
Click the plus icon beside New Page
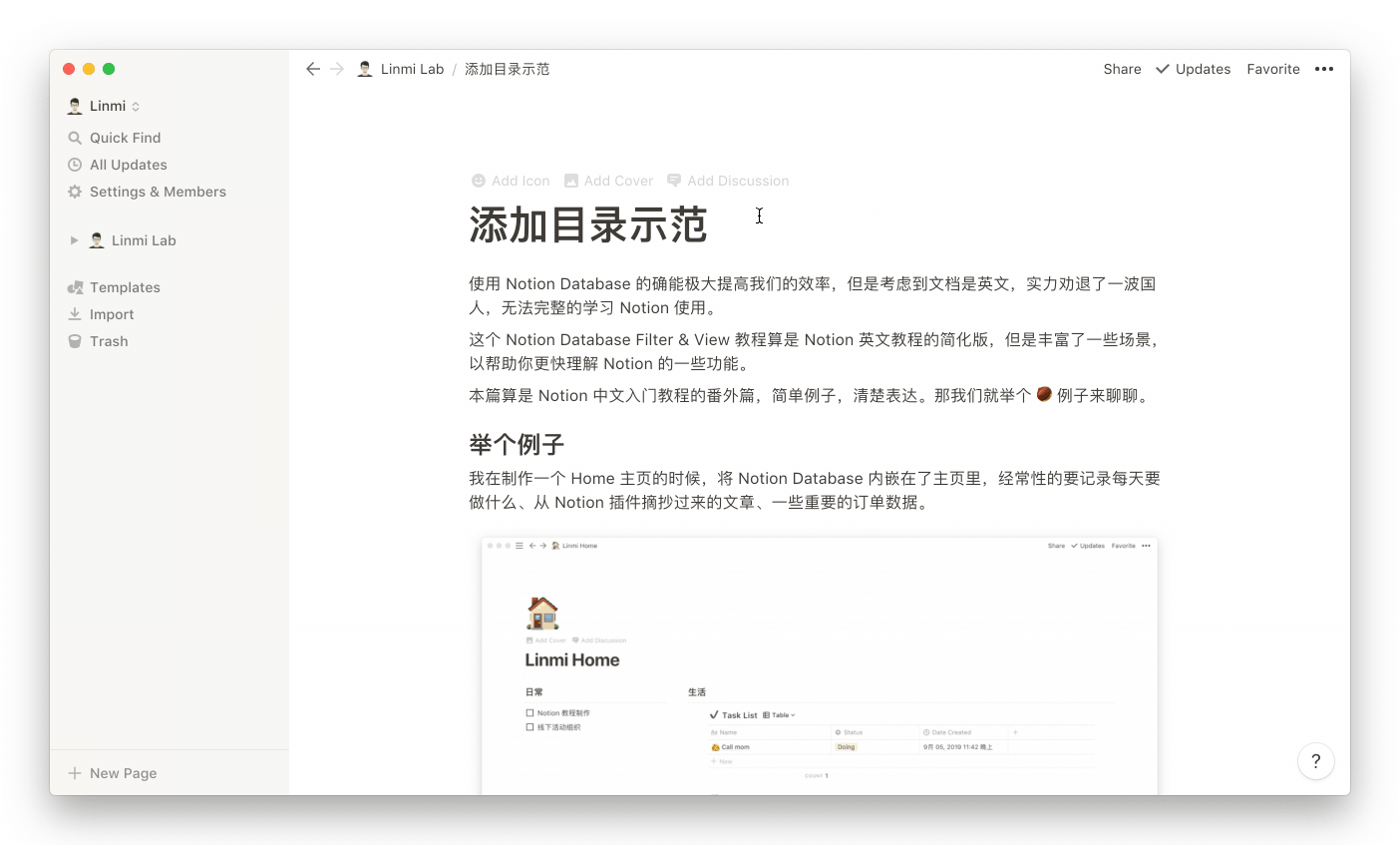pos(75,773)
